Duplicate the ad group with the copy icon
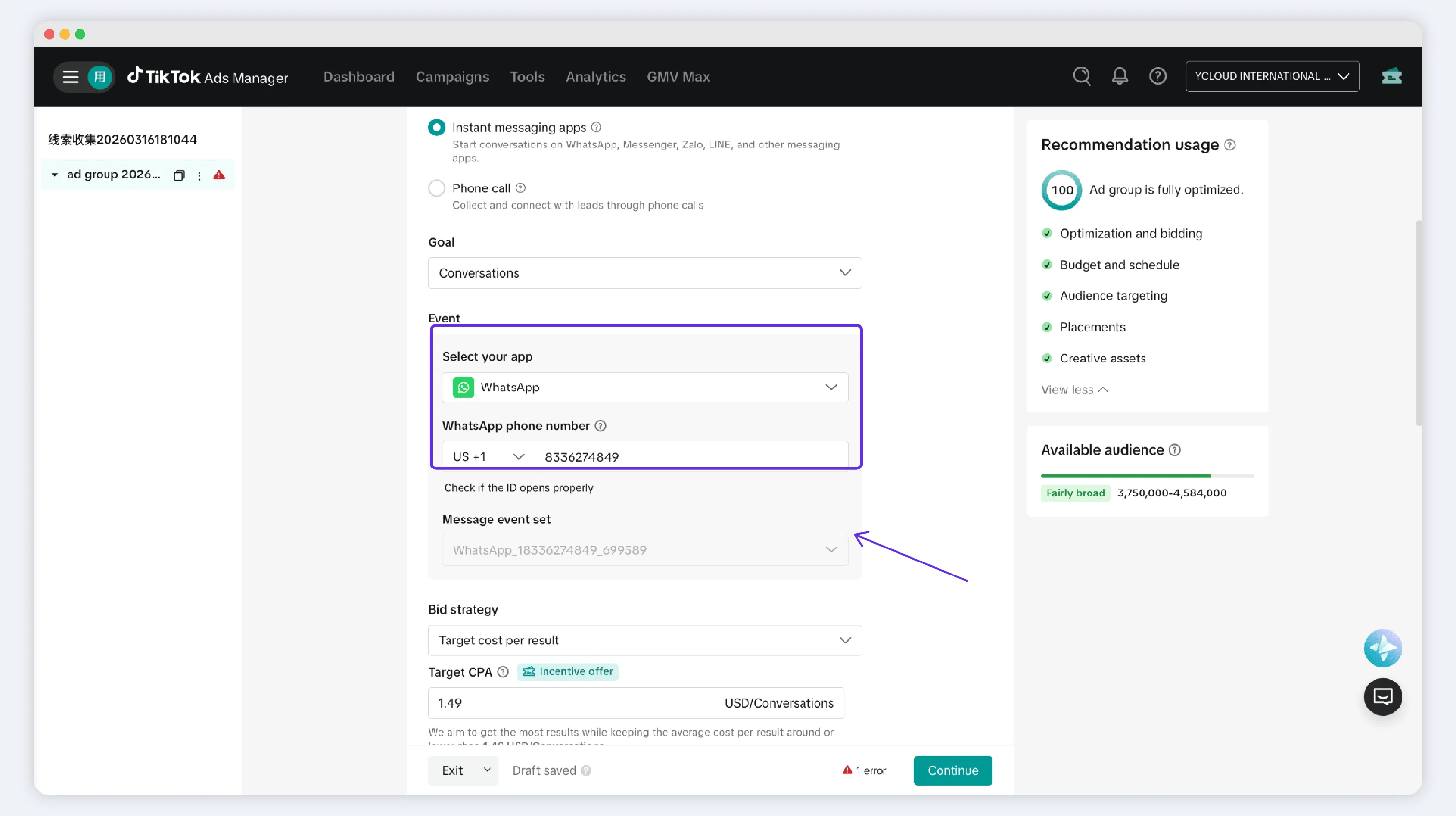This screenshot has width=1456, height=816. 178,175
